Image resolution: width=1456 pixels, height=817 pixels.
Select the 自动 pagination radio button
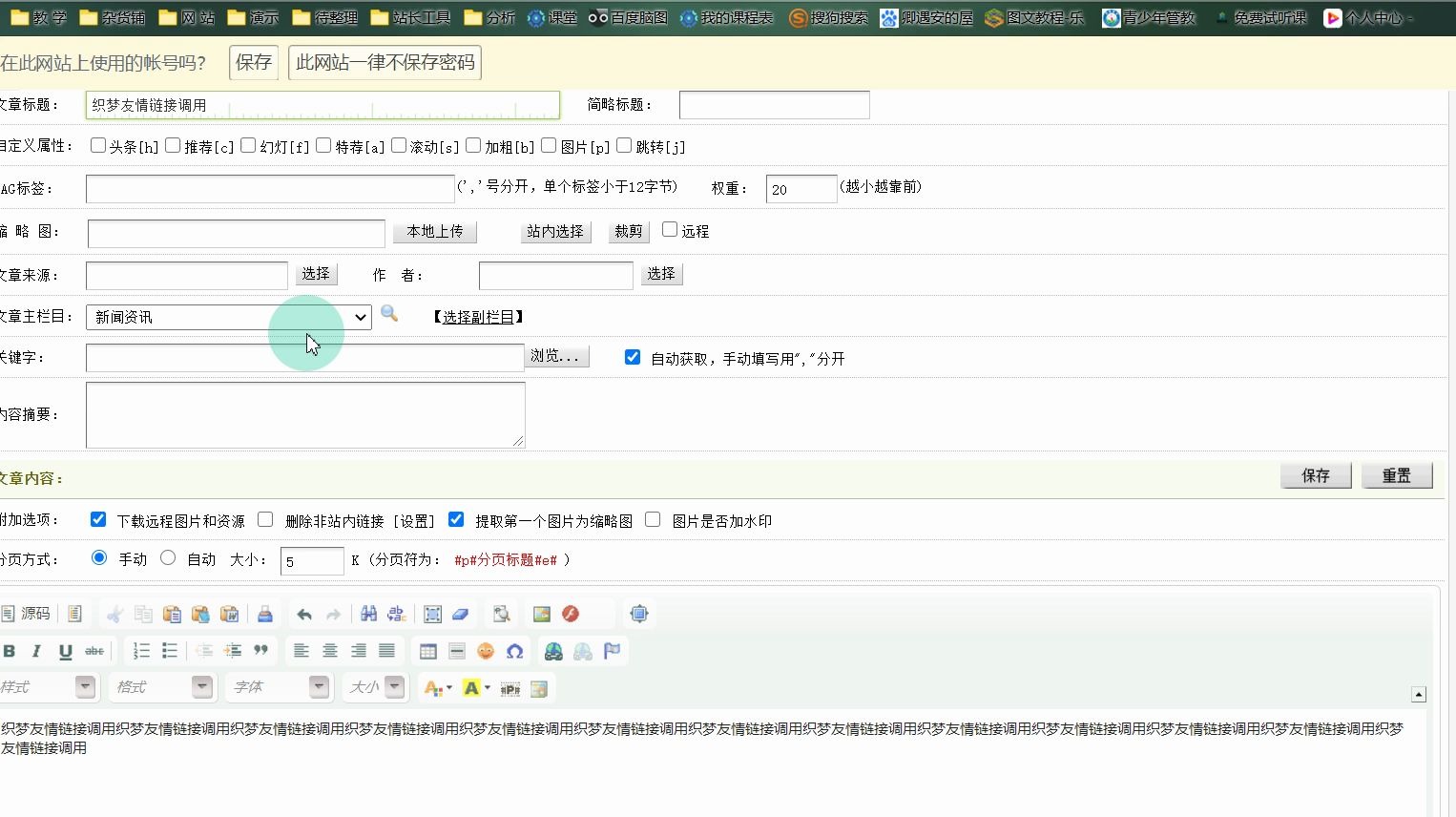point(168,557)
